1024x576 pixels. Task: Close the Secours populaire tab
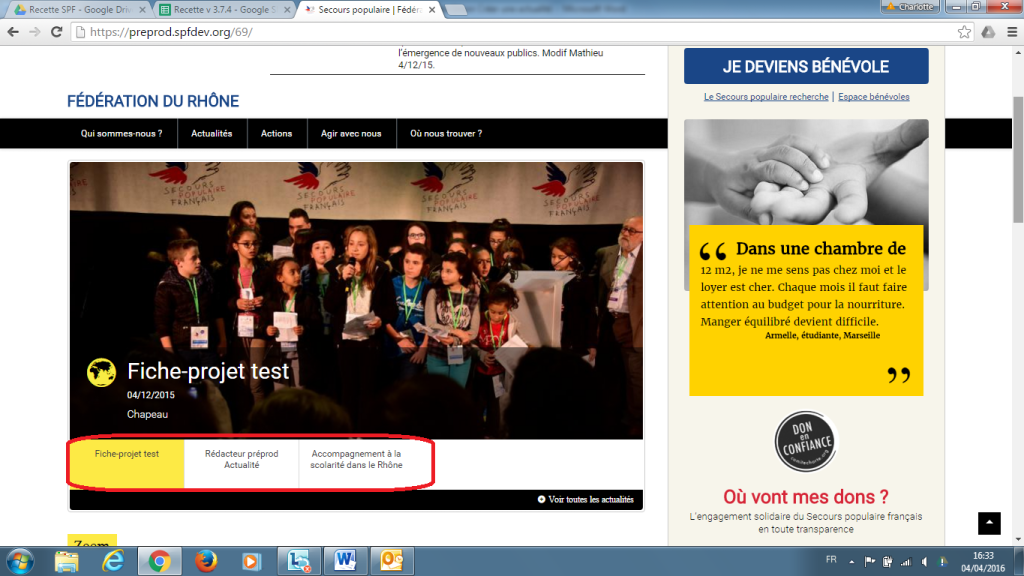coord(432,10)
